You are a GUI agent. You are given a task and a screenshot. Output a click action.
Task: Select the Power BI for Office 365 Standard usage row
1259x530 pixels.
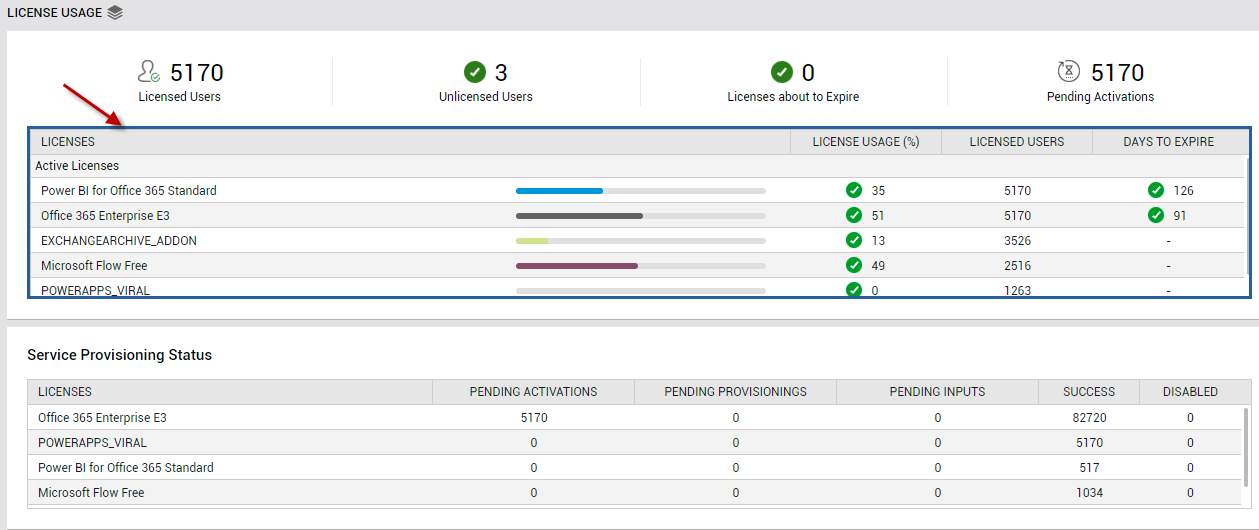point(637,190)
